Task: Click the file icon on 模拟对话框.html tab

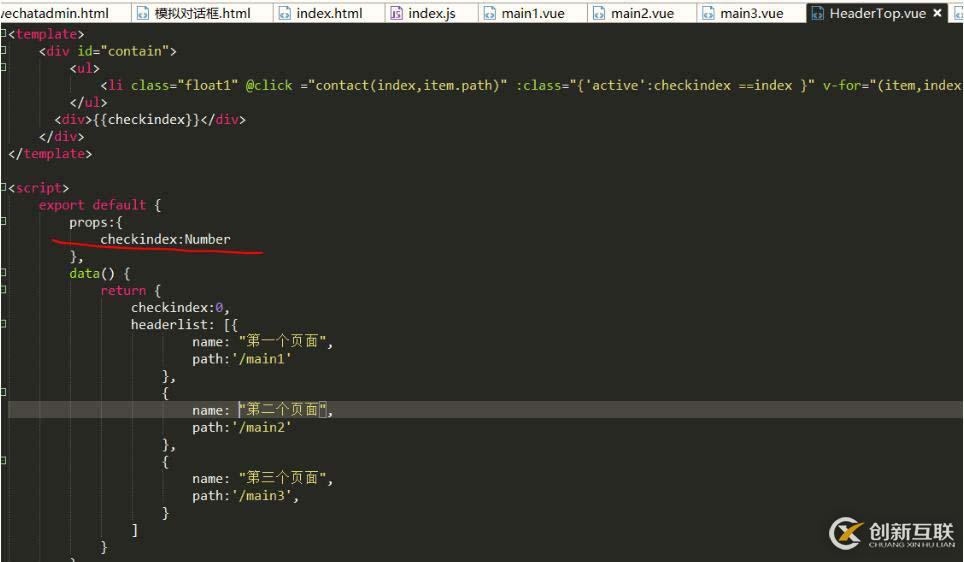Action: click(142, 14)
